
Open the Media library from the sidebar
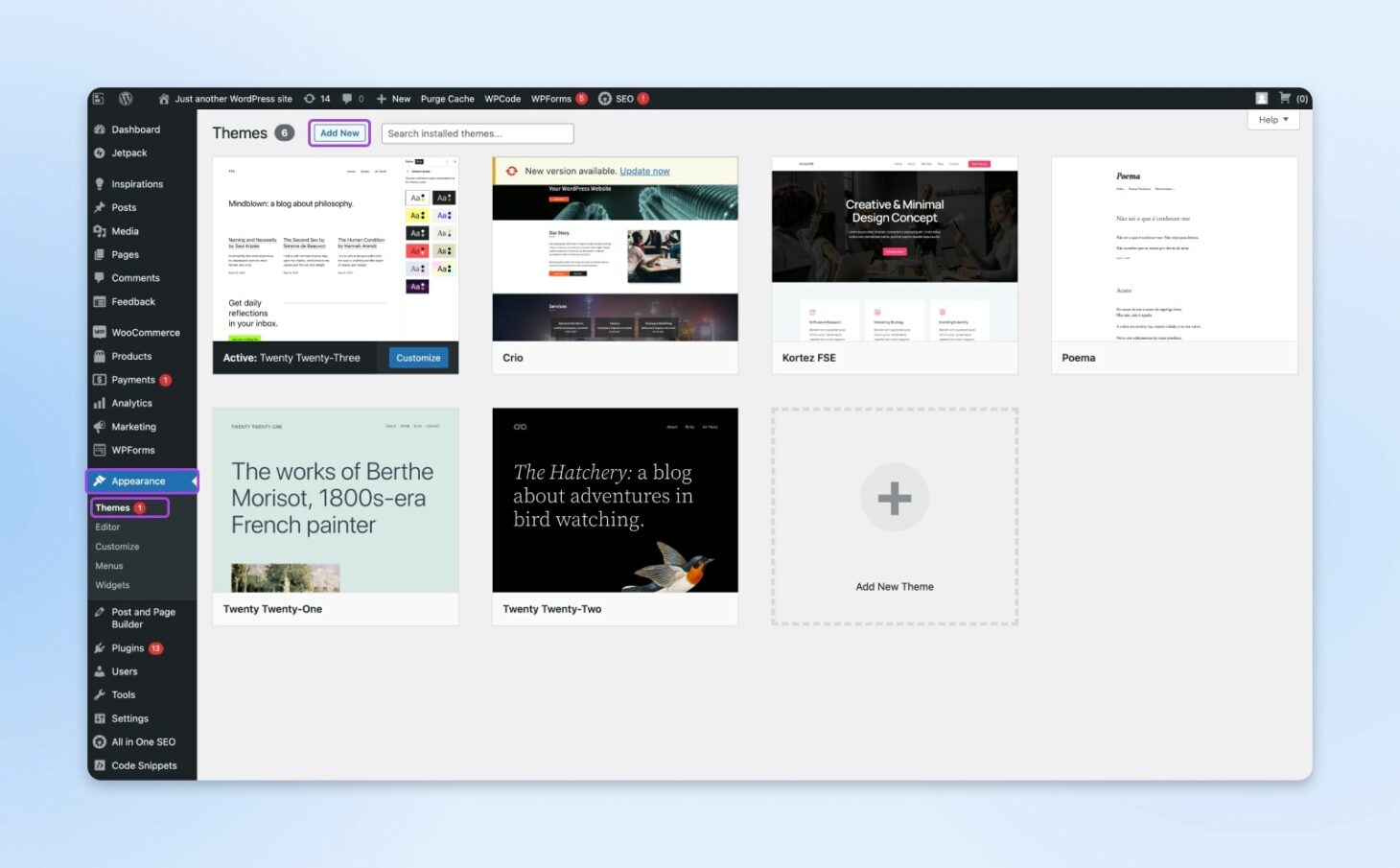point(125,230)
